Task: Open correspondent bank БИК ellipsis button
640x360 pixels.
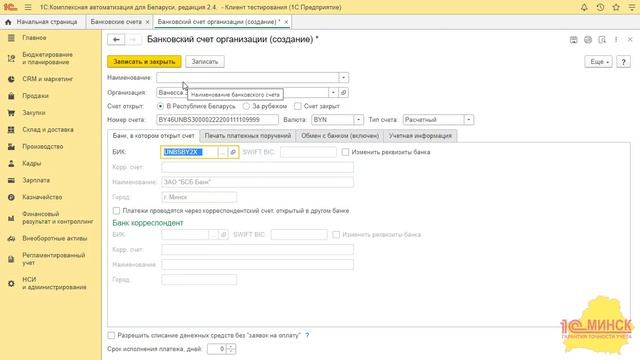Action: tap(213, 235)
